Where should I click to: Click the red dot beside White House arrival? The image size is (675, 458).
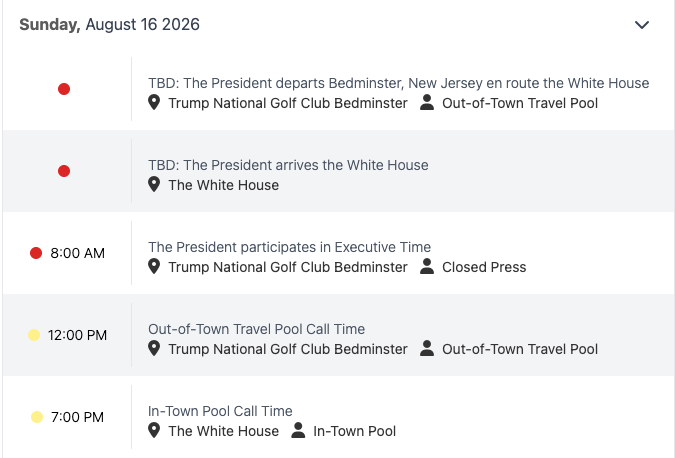64,171
